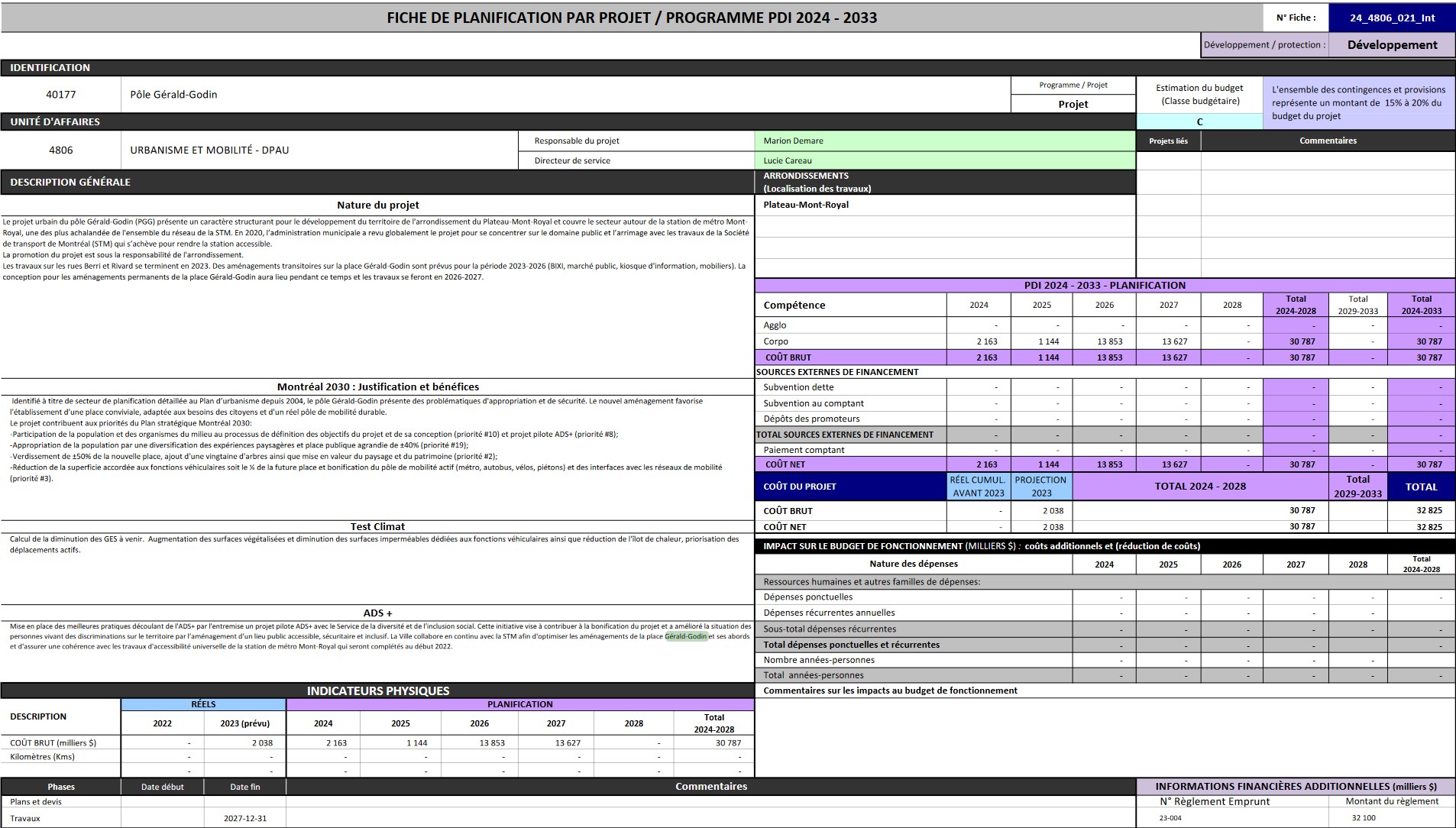1456x828 pixels.
Task: Select the PROJECTION 2023 header cell
Action: pos(1041,487)
